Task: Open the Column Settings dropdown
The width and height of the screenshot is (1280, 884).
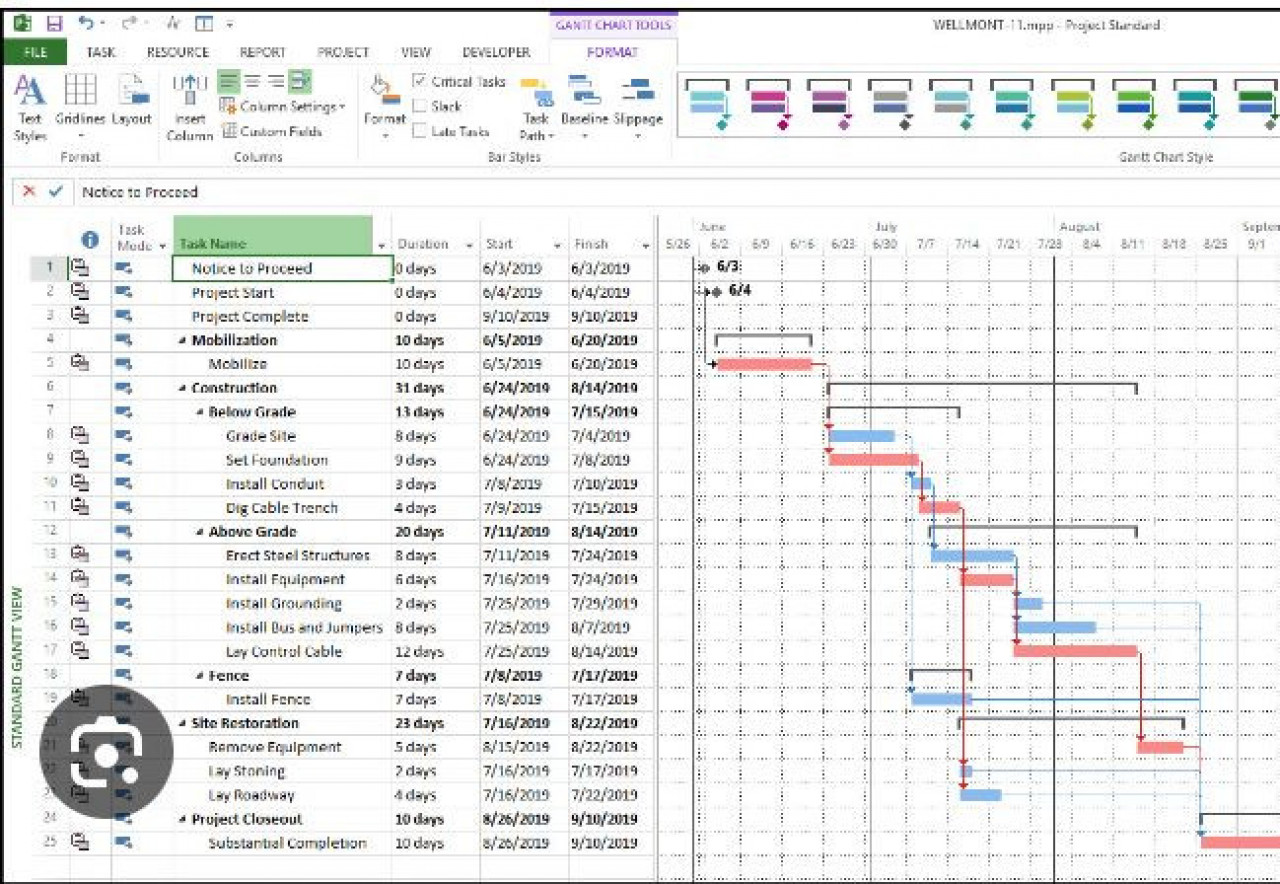Action: (x=282, y=106)
